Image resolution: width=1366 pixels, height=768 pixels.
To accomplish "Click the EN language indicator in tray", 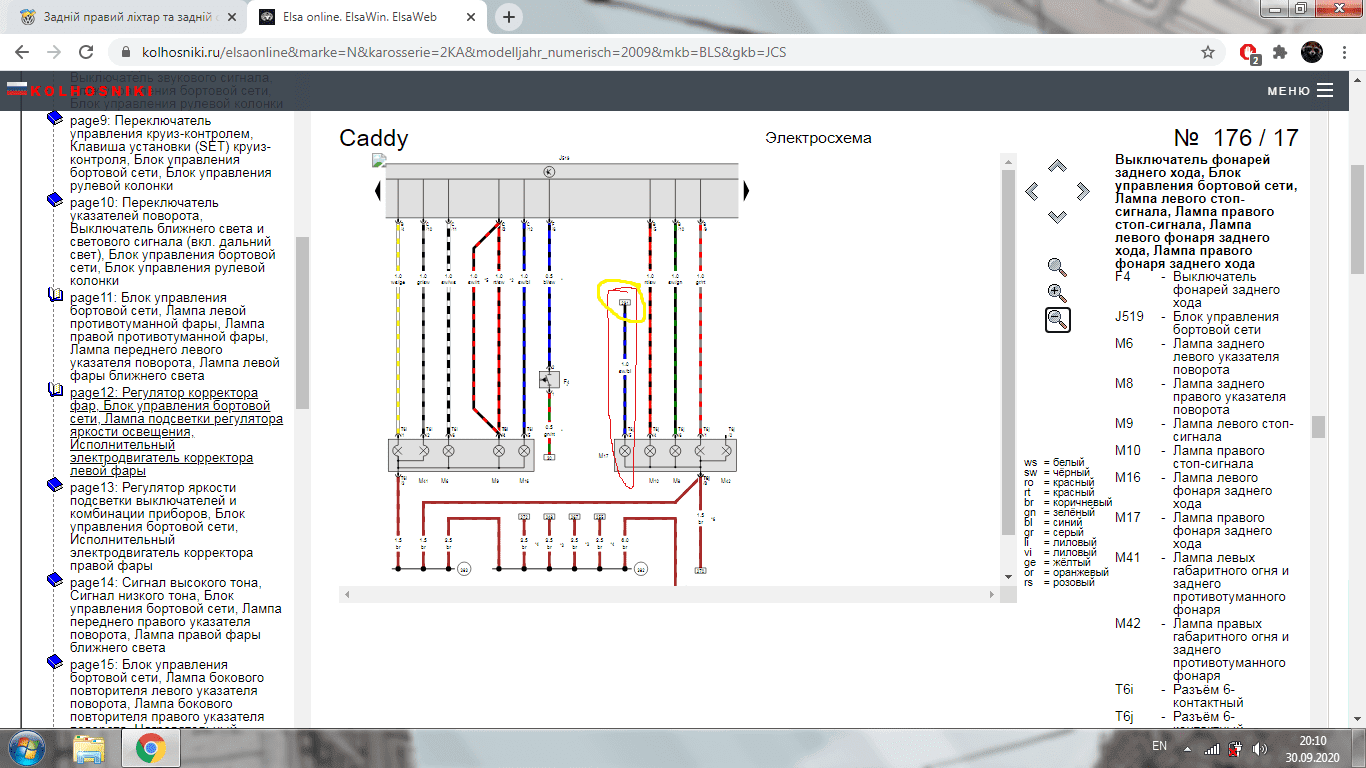I will click(x=1160, y=746).
